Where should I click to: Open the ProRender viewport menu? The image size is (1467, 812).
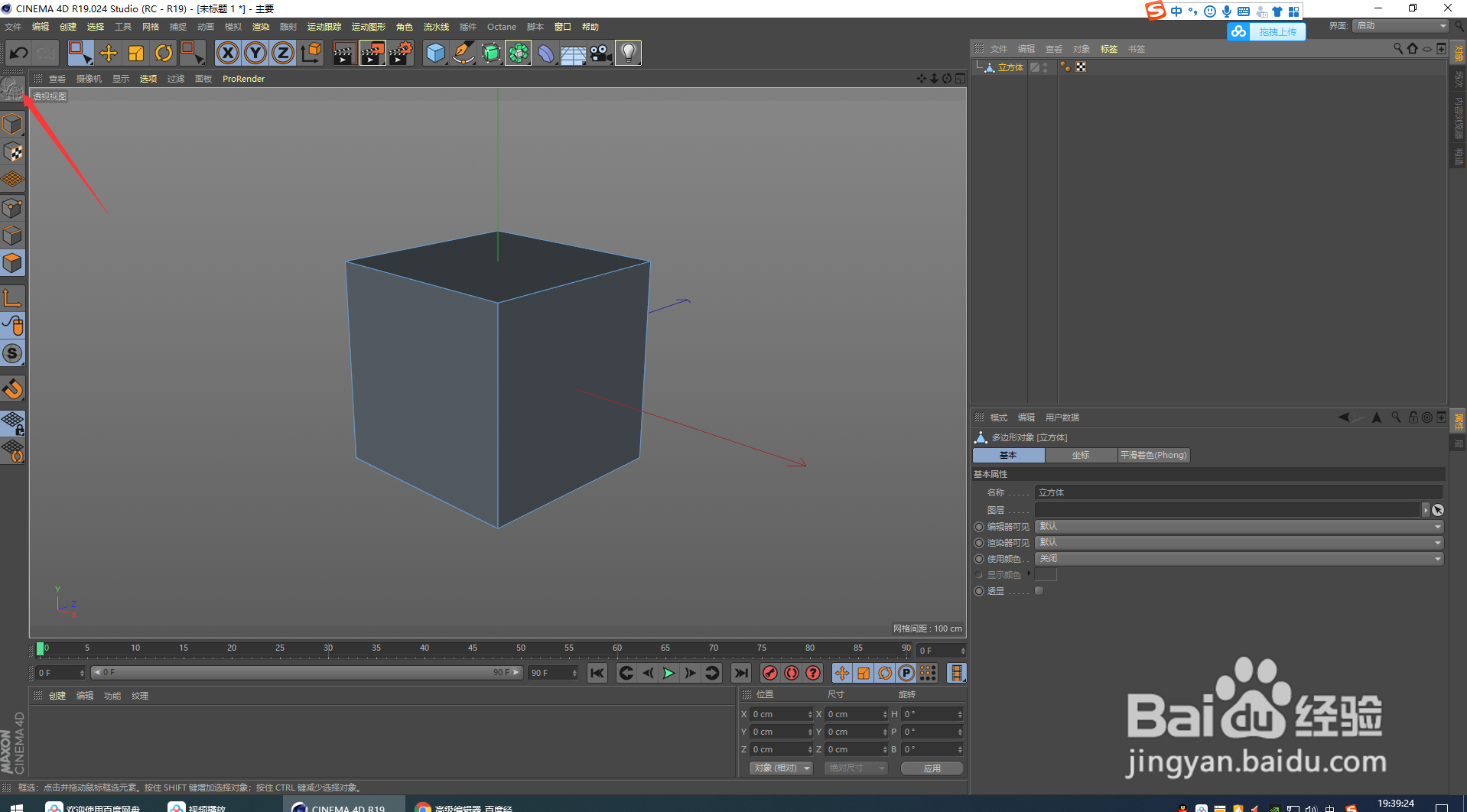click(243, 79)
